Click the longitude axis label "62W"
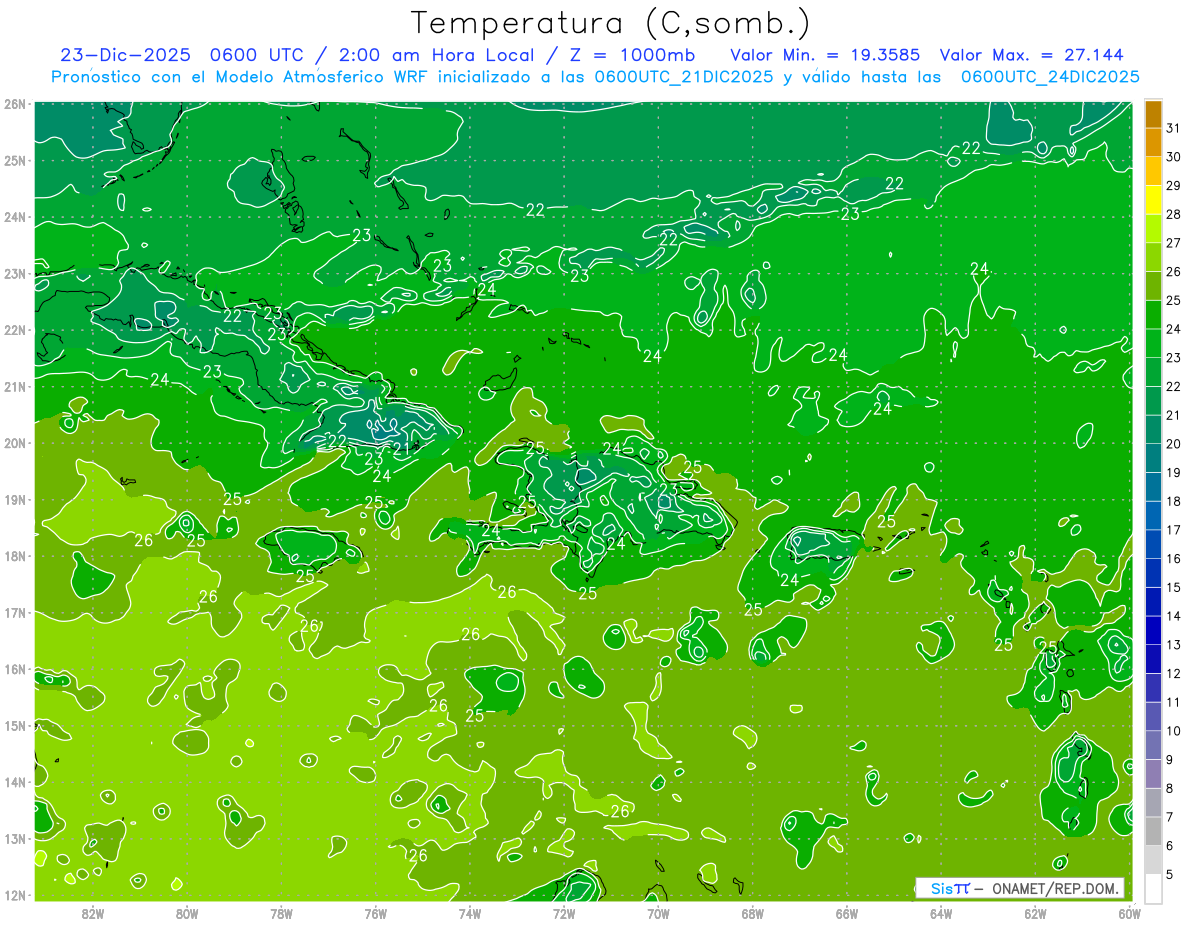Screen dimensions: 1200x927 point(1035,912)
